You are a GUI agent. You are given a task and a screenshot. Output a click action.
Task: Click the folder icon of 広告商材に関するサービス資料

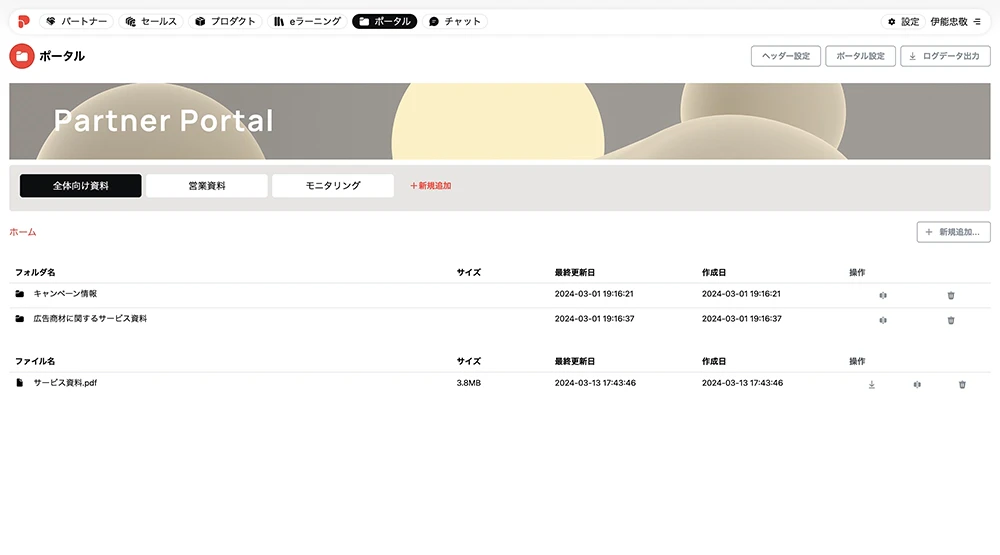[x=20, y=318]
